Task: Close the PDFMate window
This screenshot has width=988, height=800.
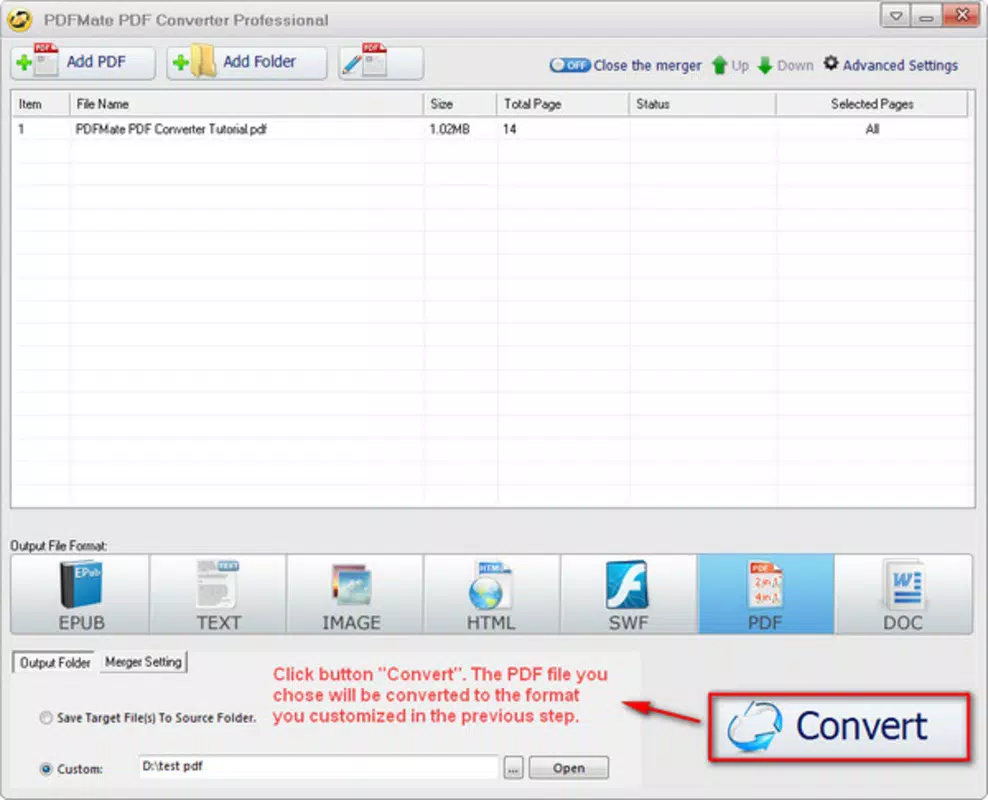Action: 962,15
